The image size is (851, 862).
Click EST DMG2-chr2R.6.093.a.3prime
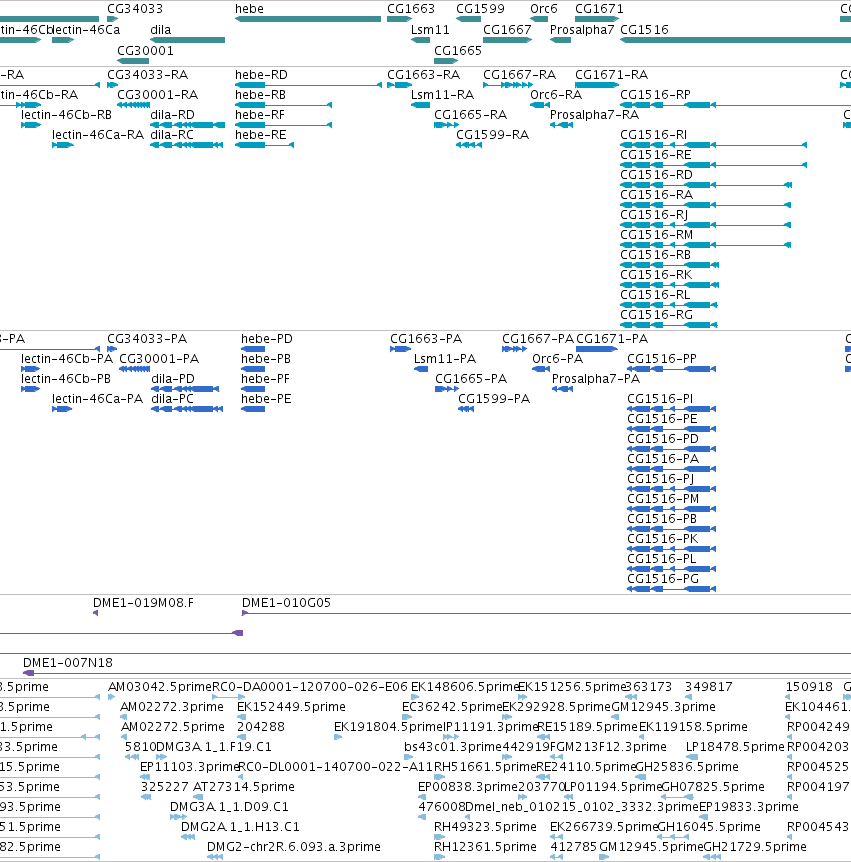215,857
